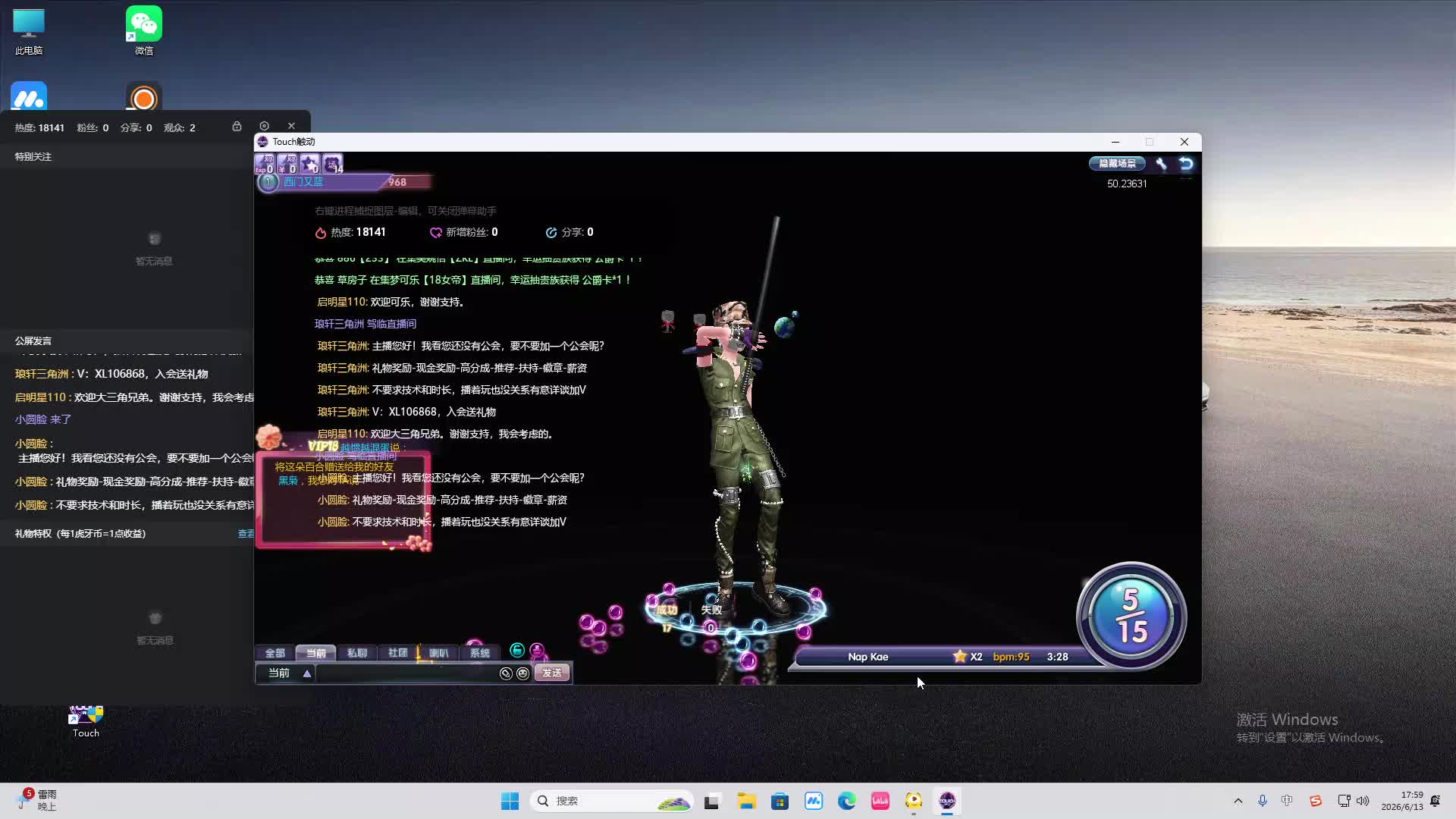Screen dimensions: 1456x819
Task: Click 琅轩三角洲 驾临直播间 message
Action: coord(366,324)
